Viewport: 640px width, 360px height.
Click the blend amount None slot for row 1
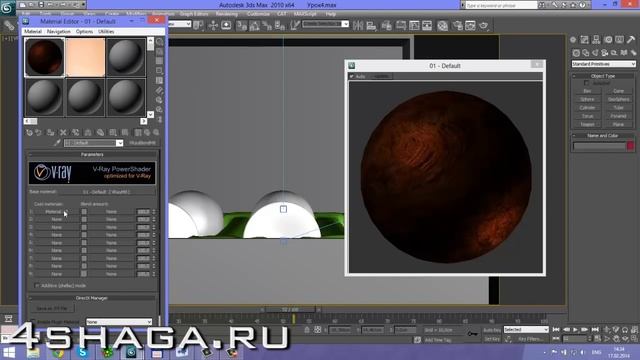[x=111, y=212]
